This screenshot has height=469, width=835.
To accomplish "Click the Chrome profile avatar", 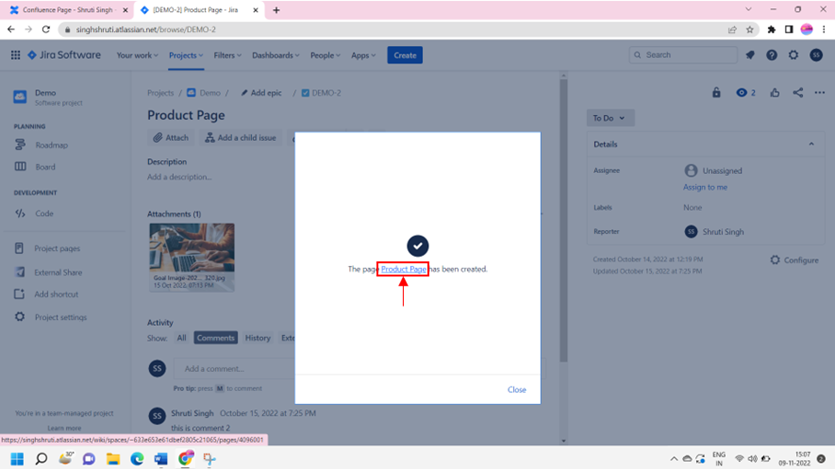I will coord(807,29).
